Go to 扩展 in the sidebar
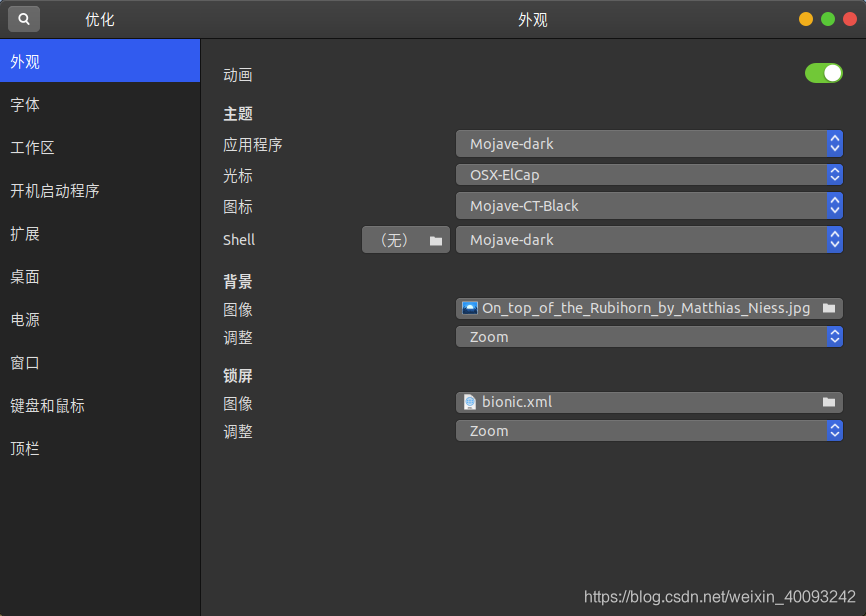This screenshot has height=616, width=866. point(100,234)
